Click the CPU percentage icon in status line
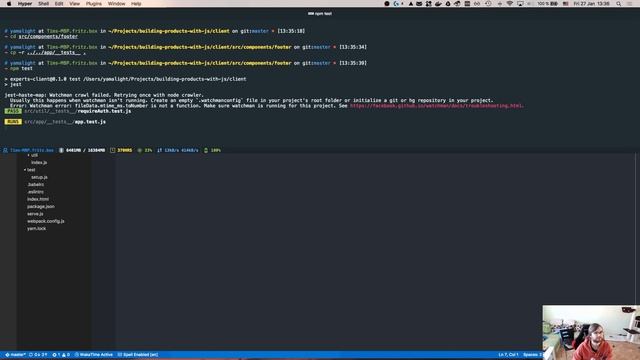This screenshot has height=360, width=640. [x=140, y=150]
